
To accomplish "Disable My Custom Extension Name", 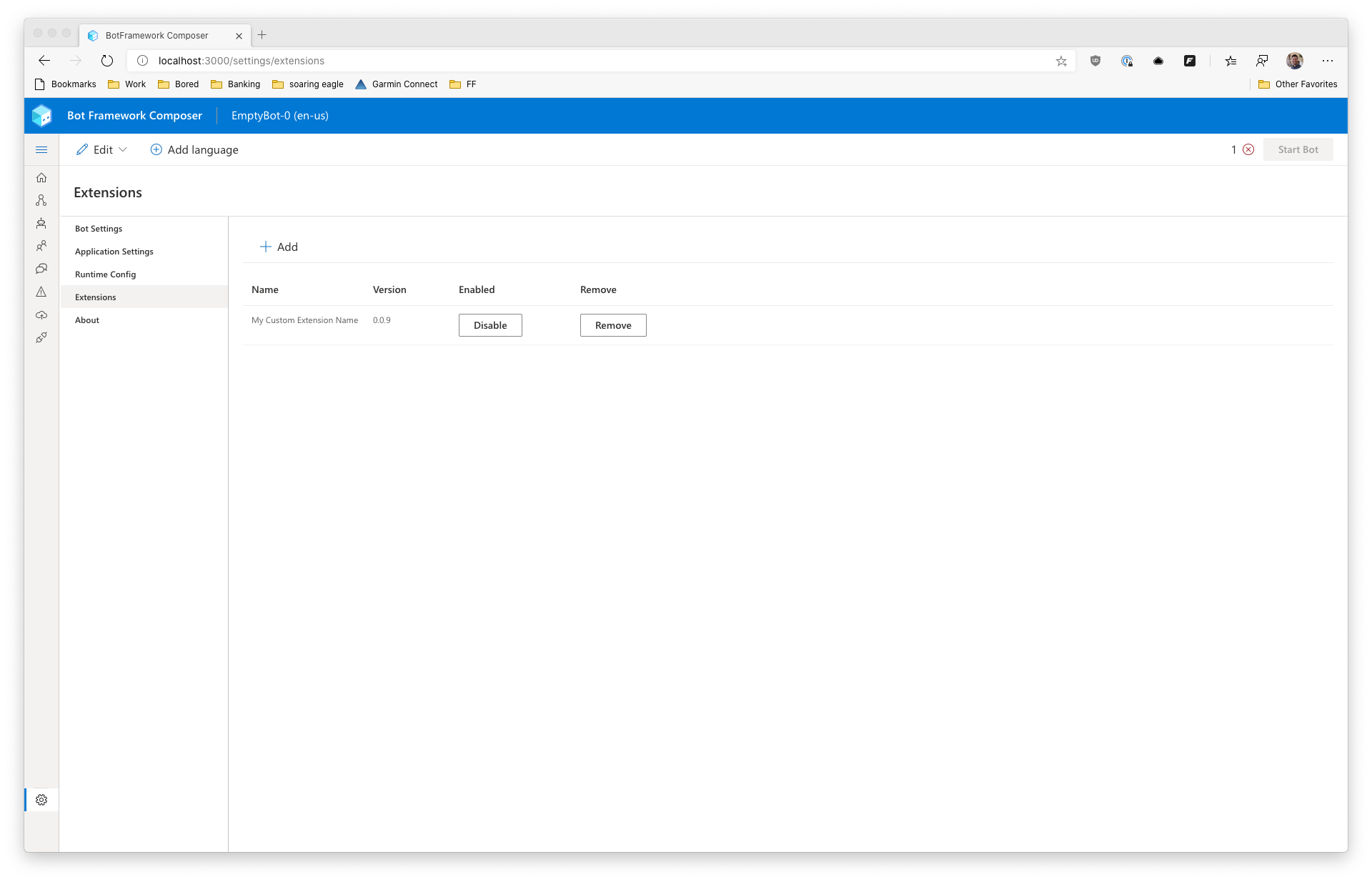I will 490,325.
